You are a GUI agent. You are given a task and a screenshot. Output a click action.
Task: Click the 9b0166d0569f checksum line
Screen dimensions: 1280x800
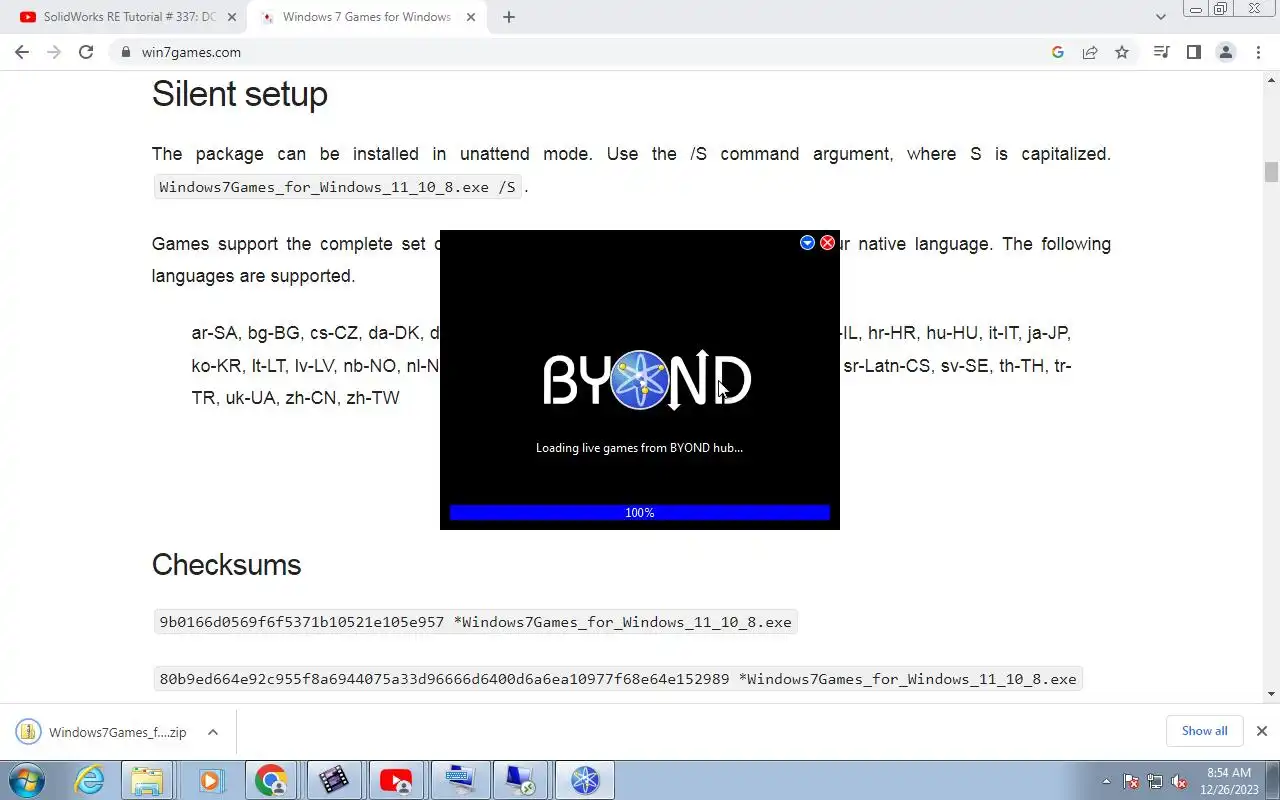point(476,622)
